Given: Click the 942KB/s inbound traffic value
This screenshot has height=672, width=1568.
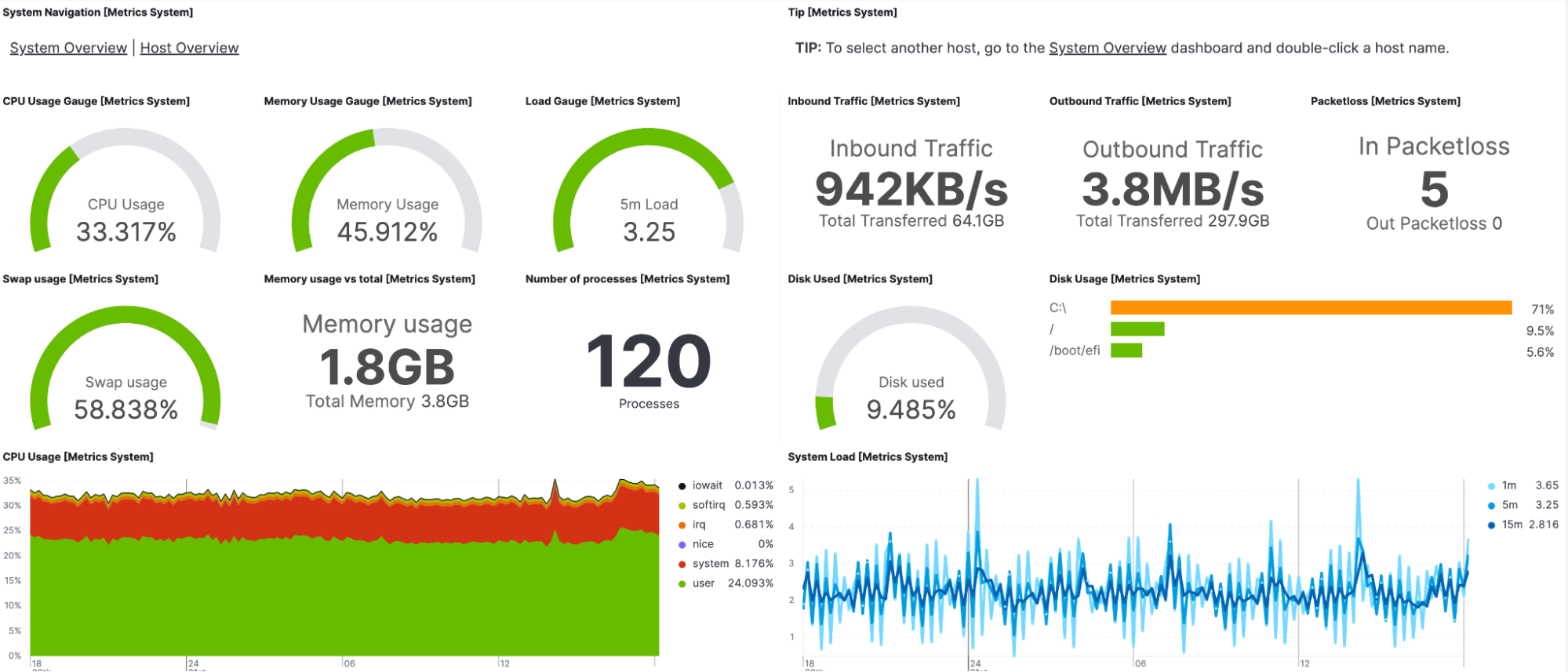Looking at the screenshot, I should 911,190.
